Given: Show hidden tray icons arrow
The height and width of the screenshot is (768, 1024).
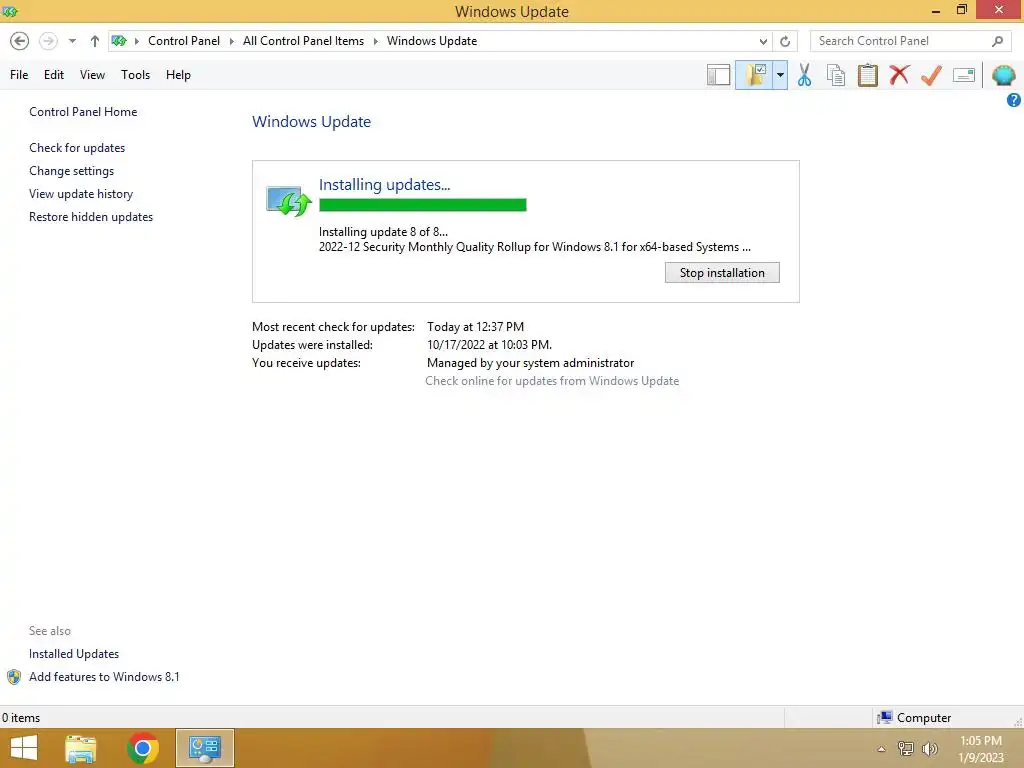Looking at the screenshot, I should 881,749.
